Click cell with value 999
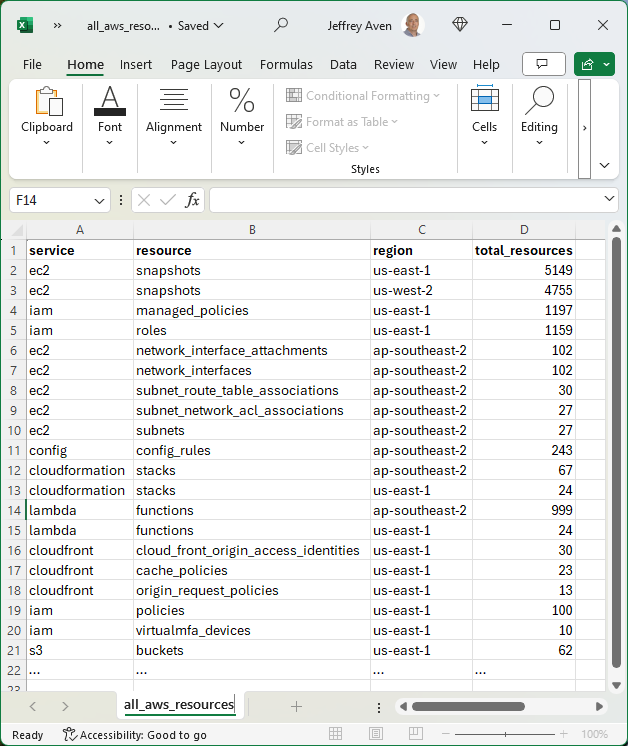The image size is (628, 746). [x=524, y=510]
